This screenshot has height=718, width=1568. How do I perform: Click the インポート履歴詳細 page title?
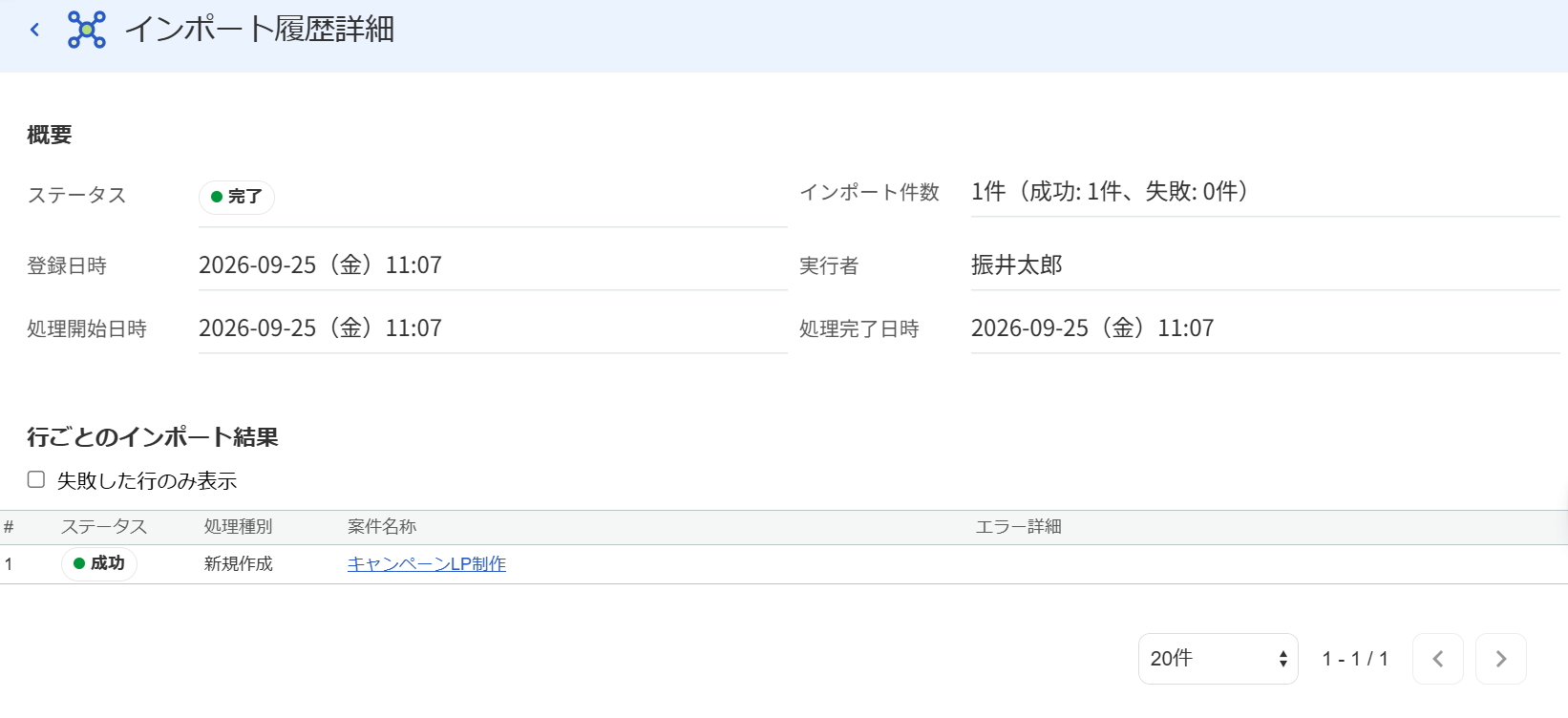click(x=260, y=30)
